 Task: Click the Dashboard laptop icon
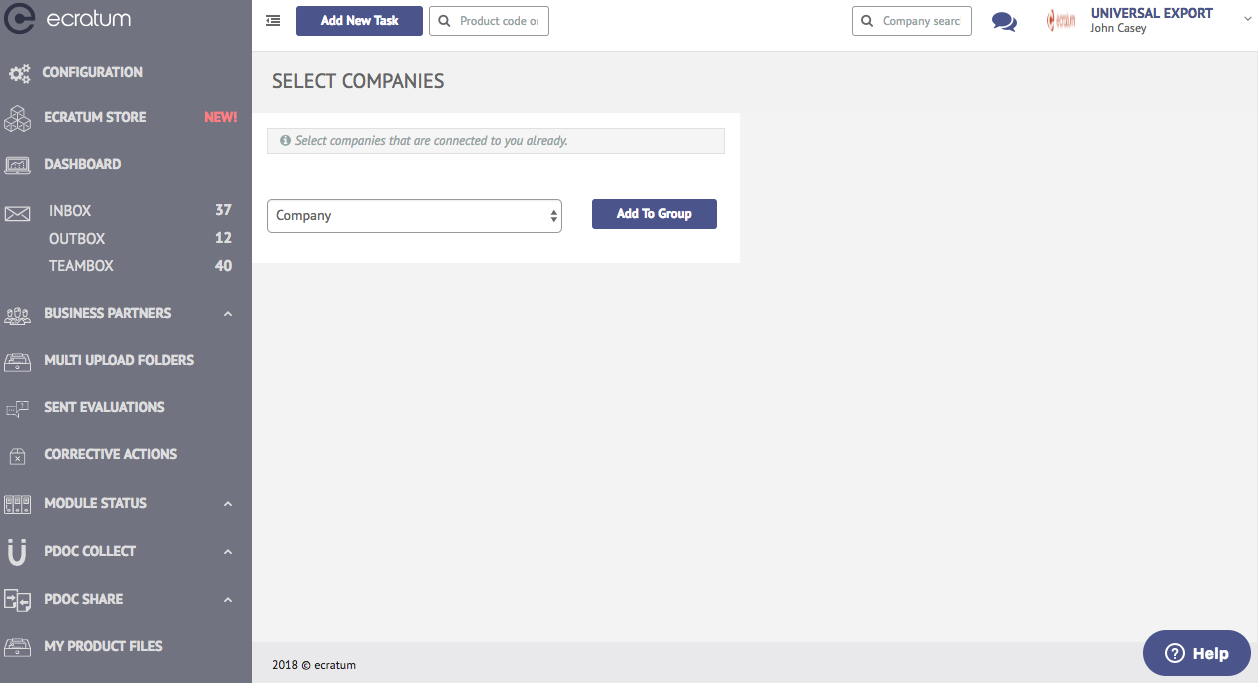coord(18,165)
